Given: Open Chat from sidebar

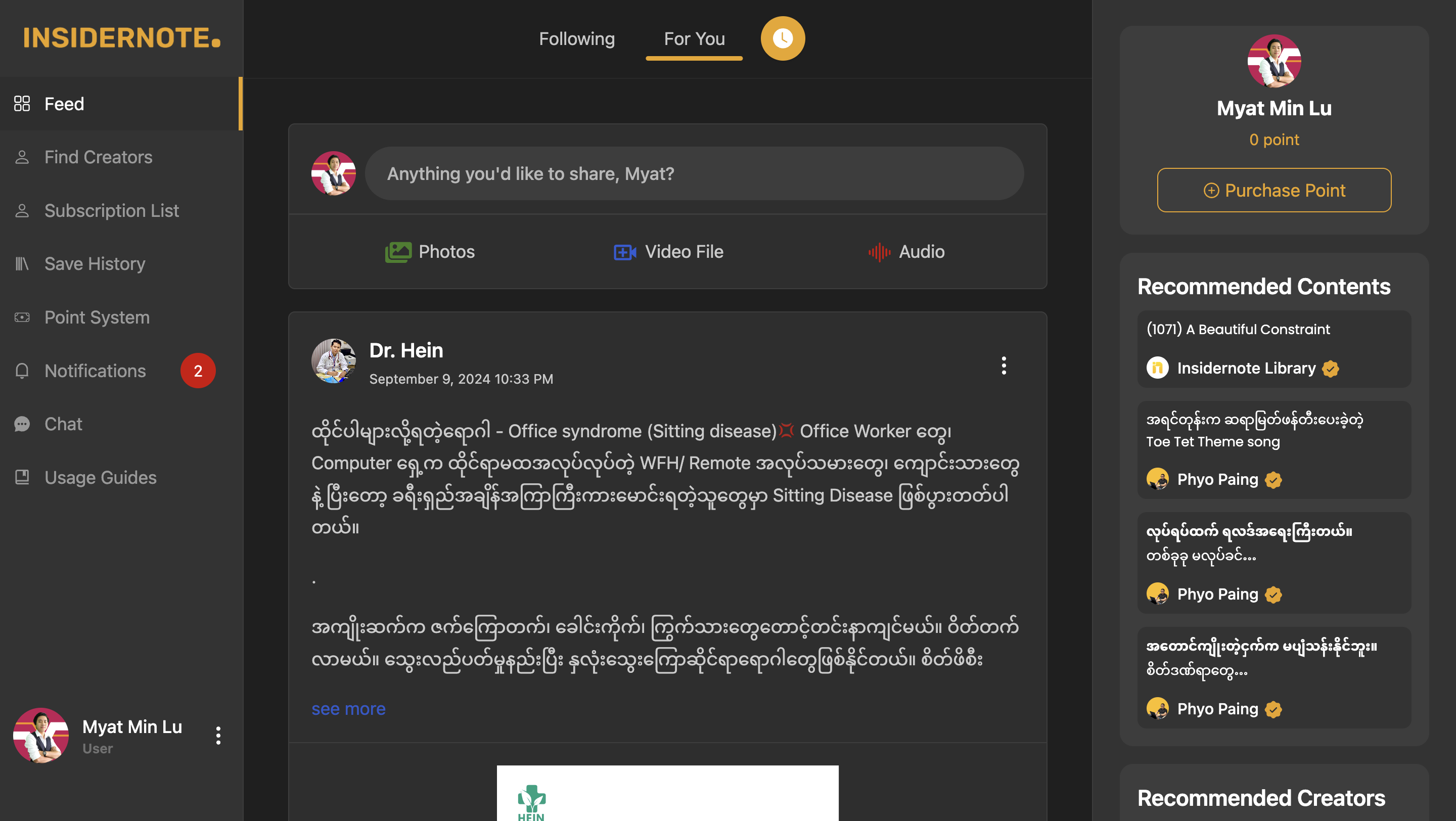Looking at the screenshot, I should pos(121,424).
